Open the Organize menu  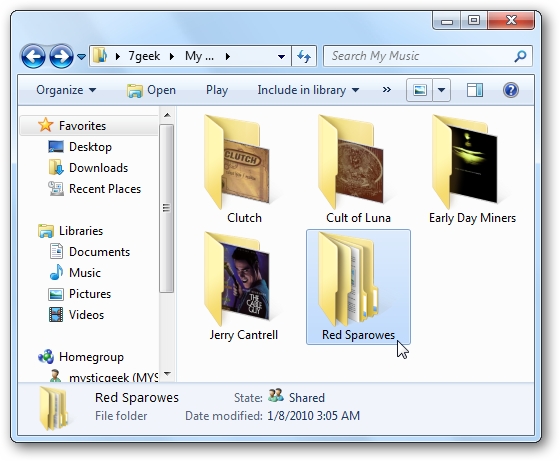[x=66, y=90]
